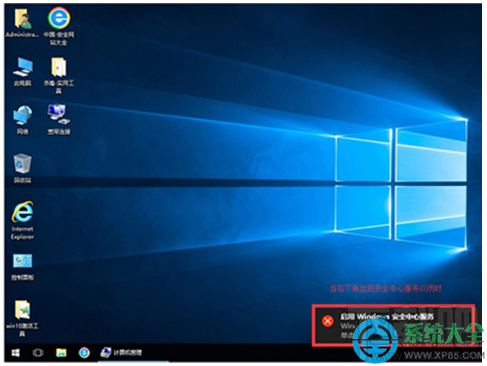This screenshot has height=366, width=487.
Task: Open Task View on the taskbar
Action: click(38, 353)
